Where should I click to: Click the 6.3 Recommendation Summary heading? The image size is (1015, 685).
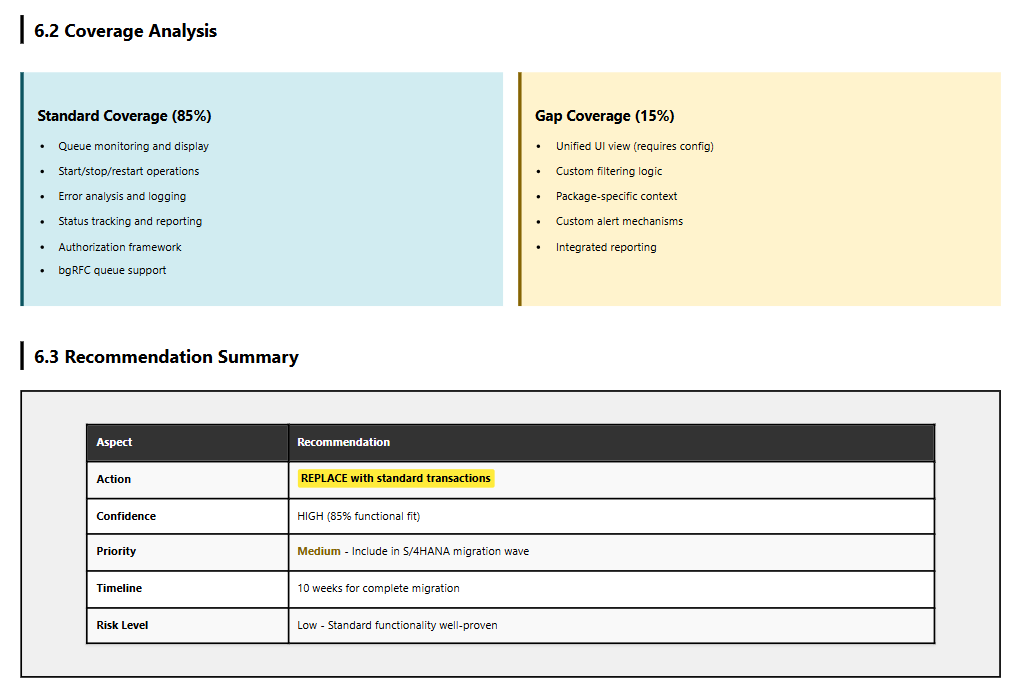pos(166,357)
